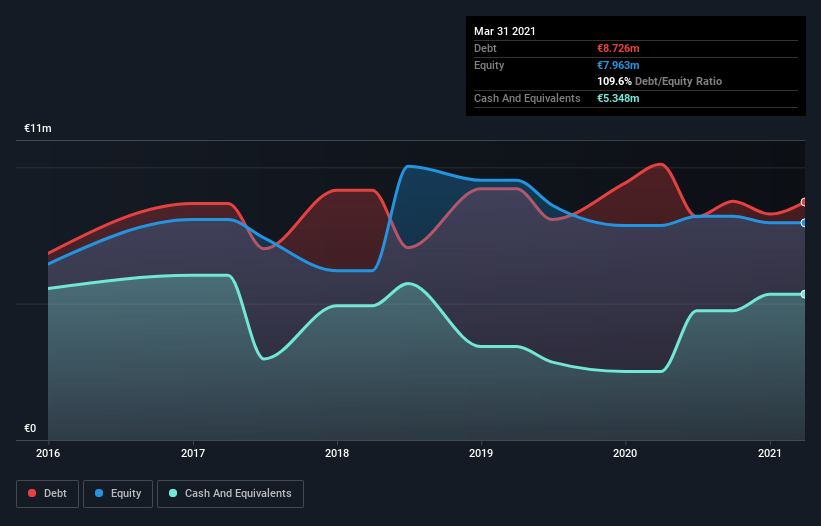Click the blue Equity end-point marker
The height and width of the screenshot is (526, 821).
pyautogui.click(x=804, y=223)
